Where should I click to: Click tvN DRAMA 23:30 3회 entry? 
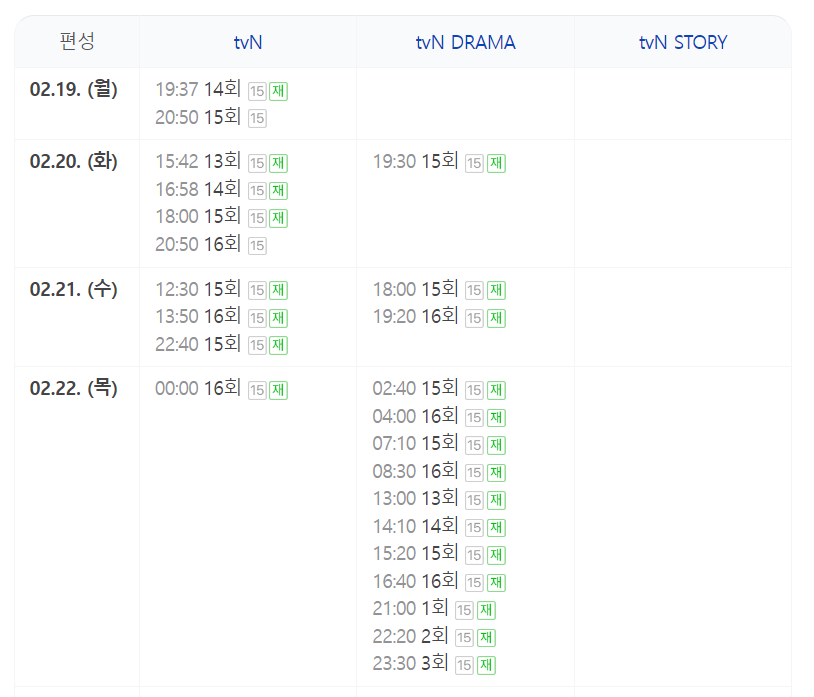click(434, 664)
